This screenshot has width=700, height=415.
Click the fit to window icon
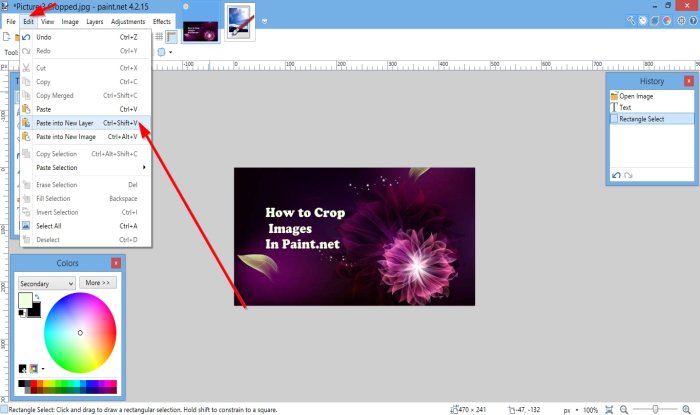point(609,409)
